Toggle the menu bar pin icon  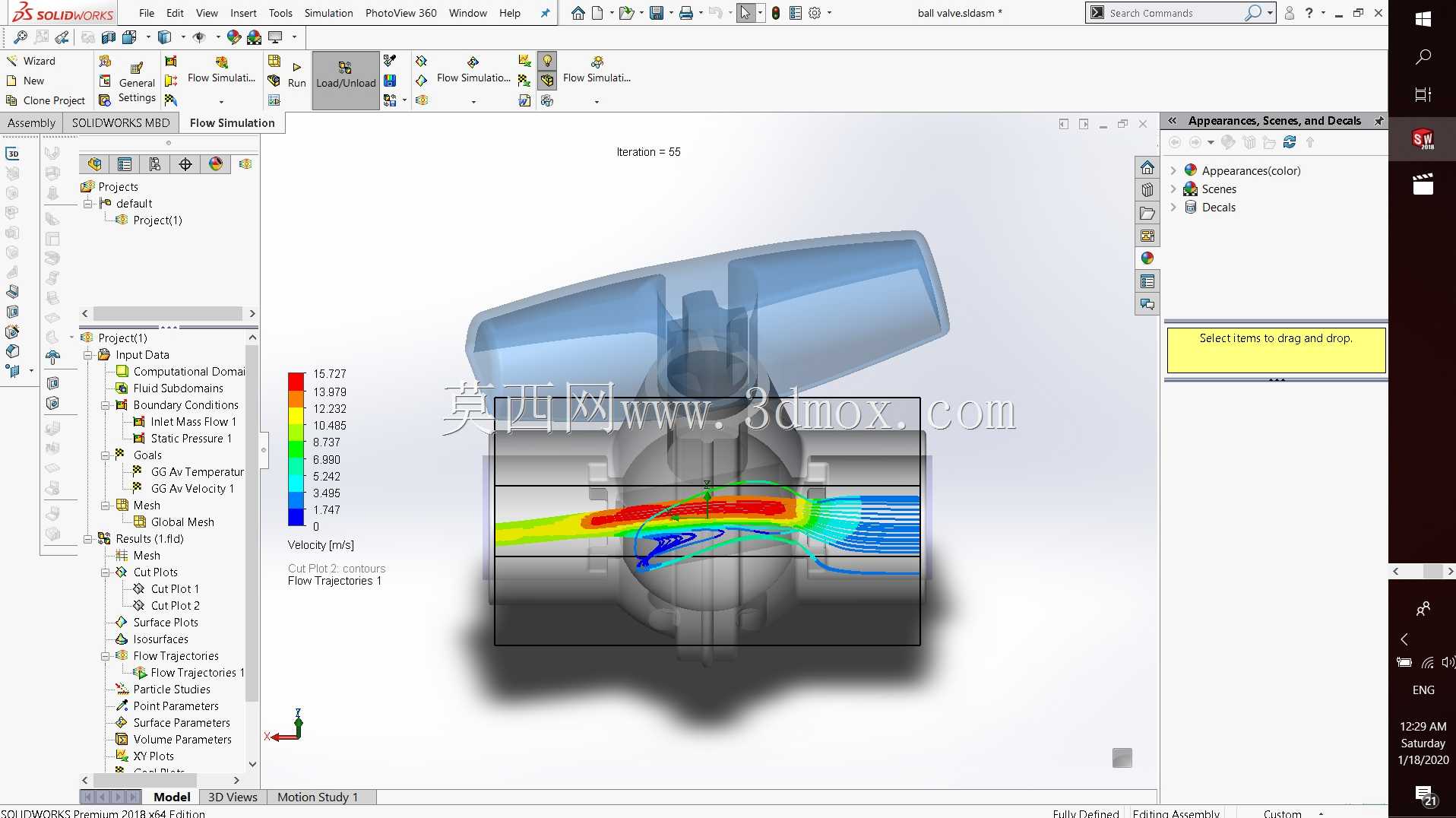click(545, 13)
